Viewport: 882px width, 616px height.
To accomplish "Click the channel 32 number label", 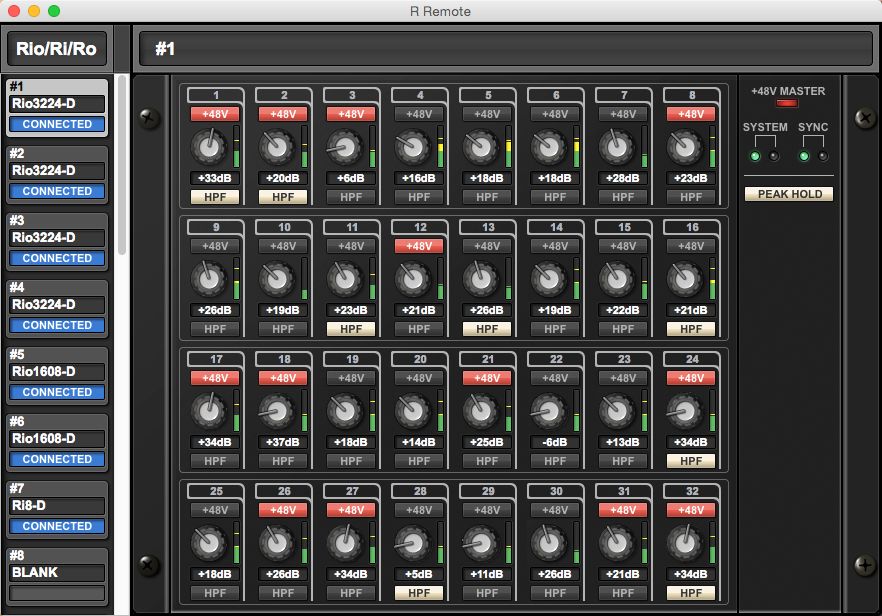I will pos(691,491).
